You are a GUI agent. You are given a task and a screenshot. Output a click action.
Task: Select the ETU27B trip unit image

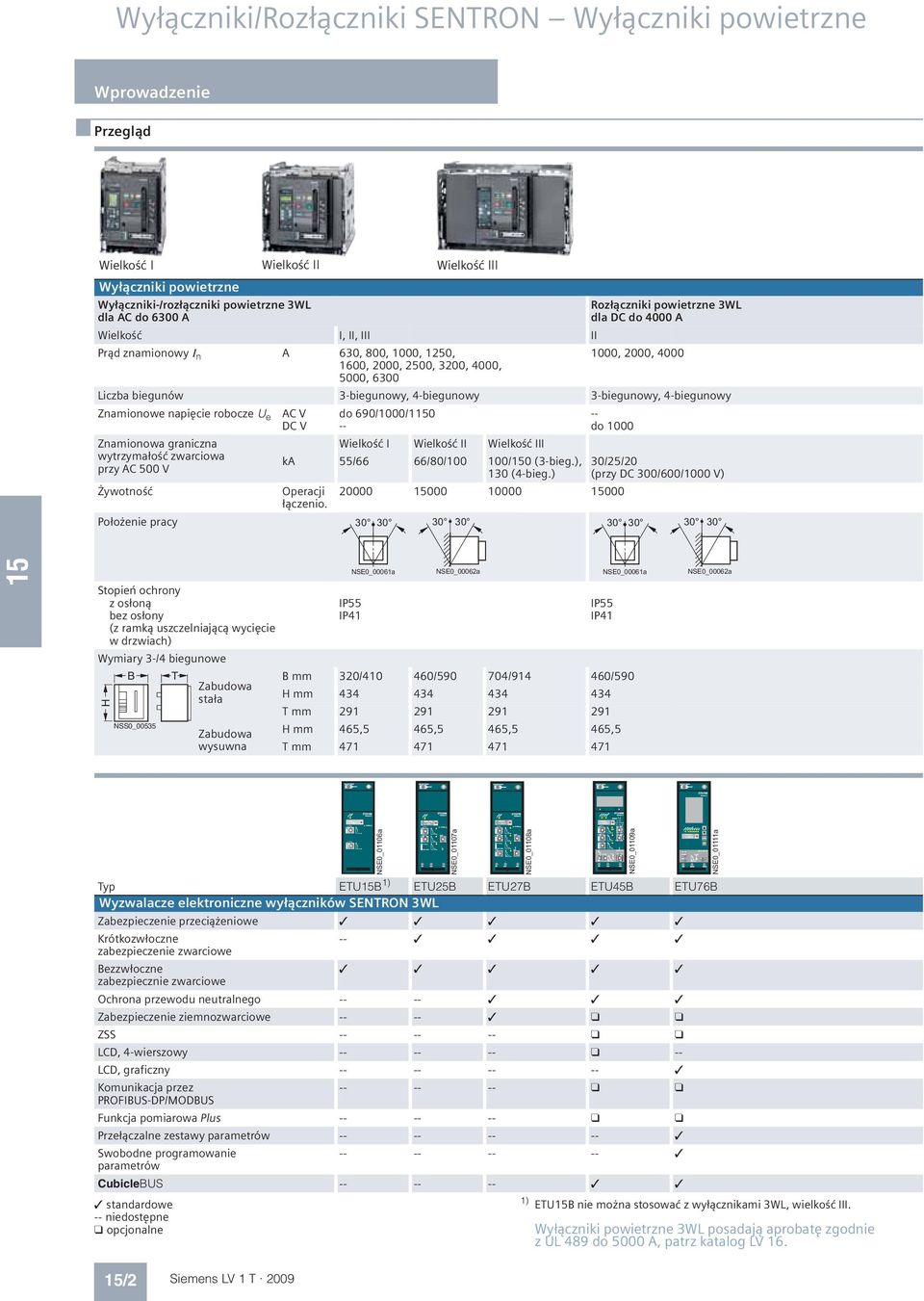point(507,827)
